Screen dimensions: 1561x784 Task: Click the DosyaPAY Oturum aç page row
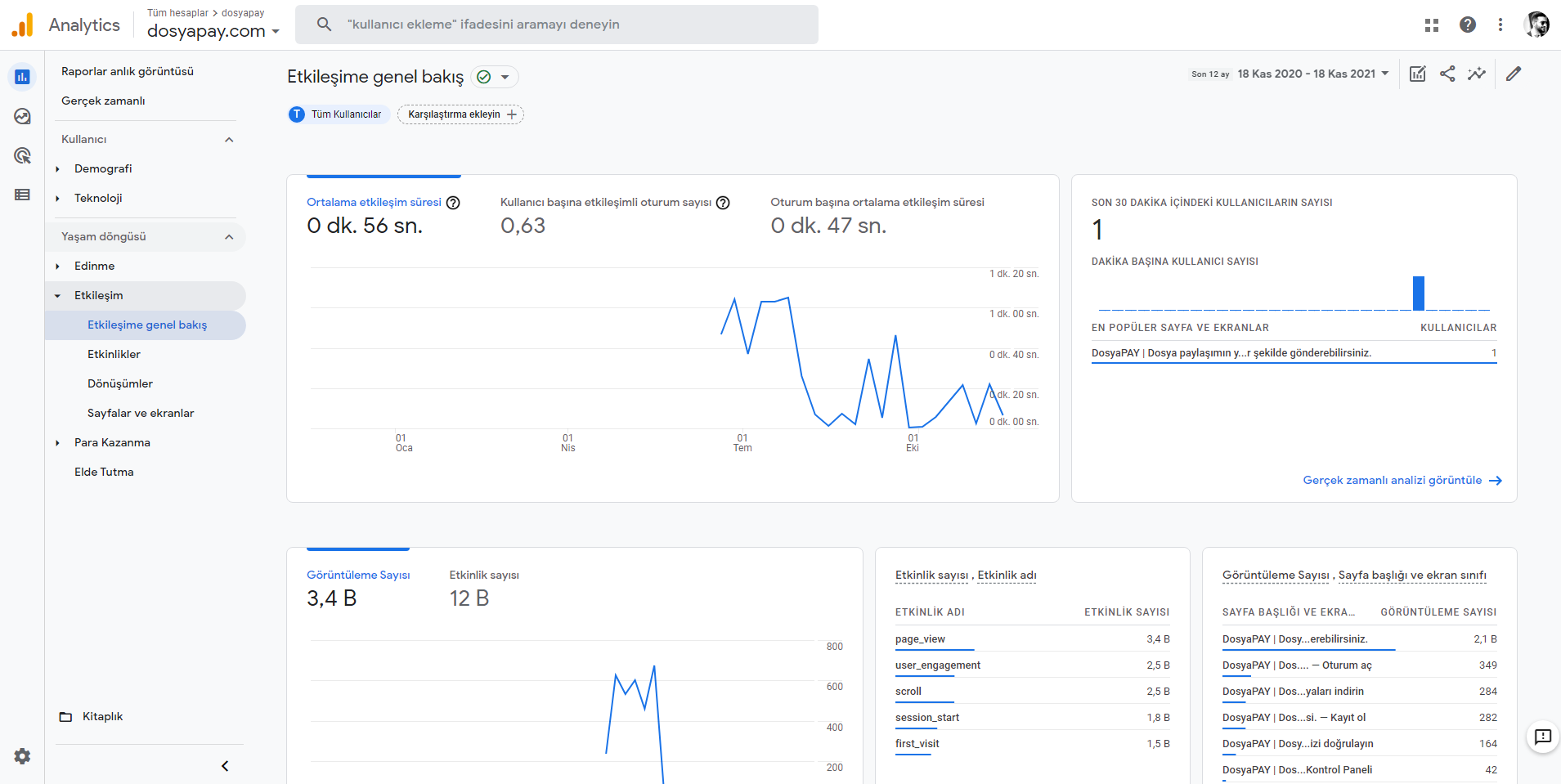(1360, 665)
